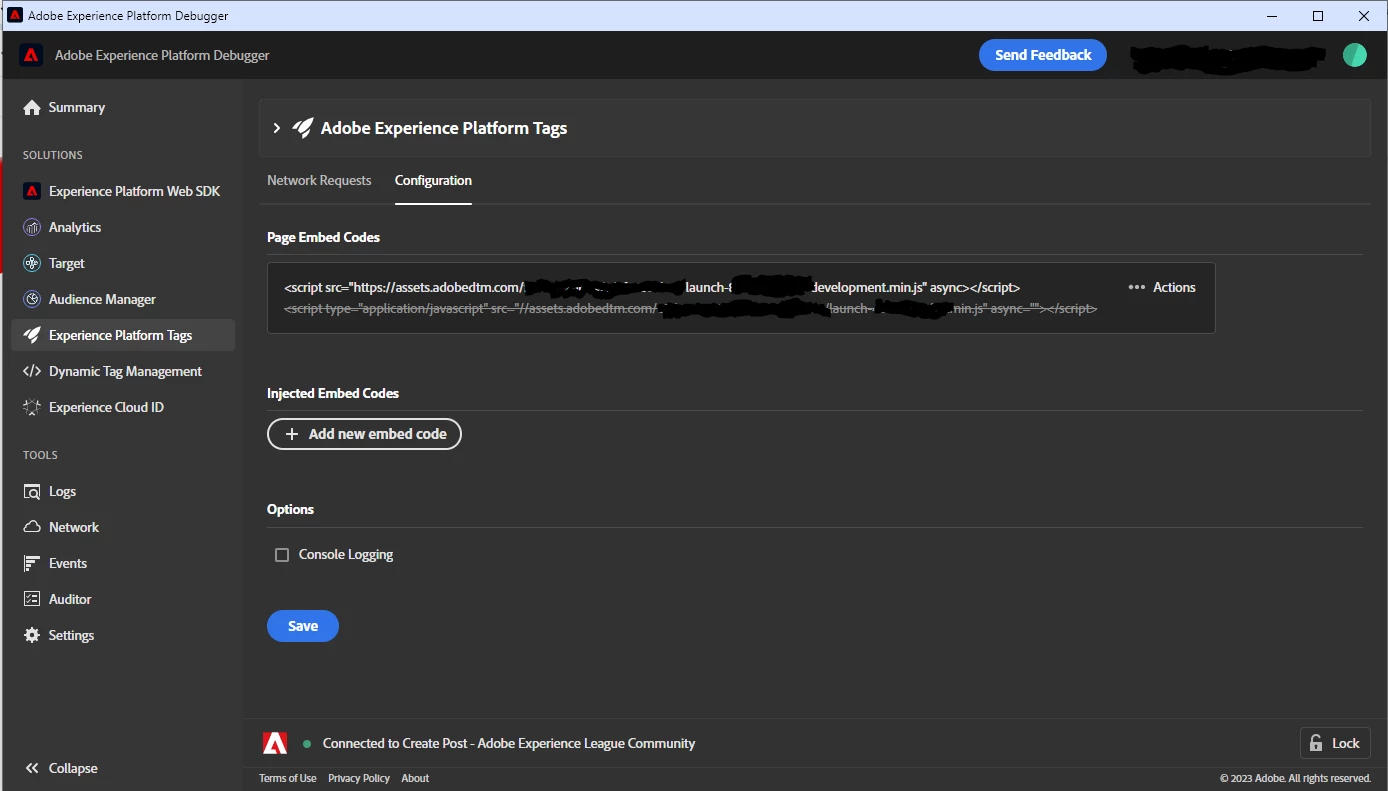
Task: Click the Events label in Tools
Action: coord(68,563)
